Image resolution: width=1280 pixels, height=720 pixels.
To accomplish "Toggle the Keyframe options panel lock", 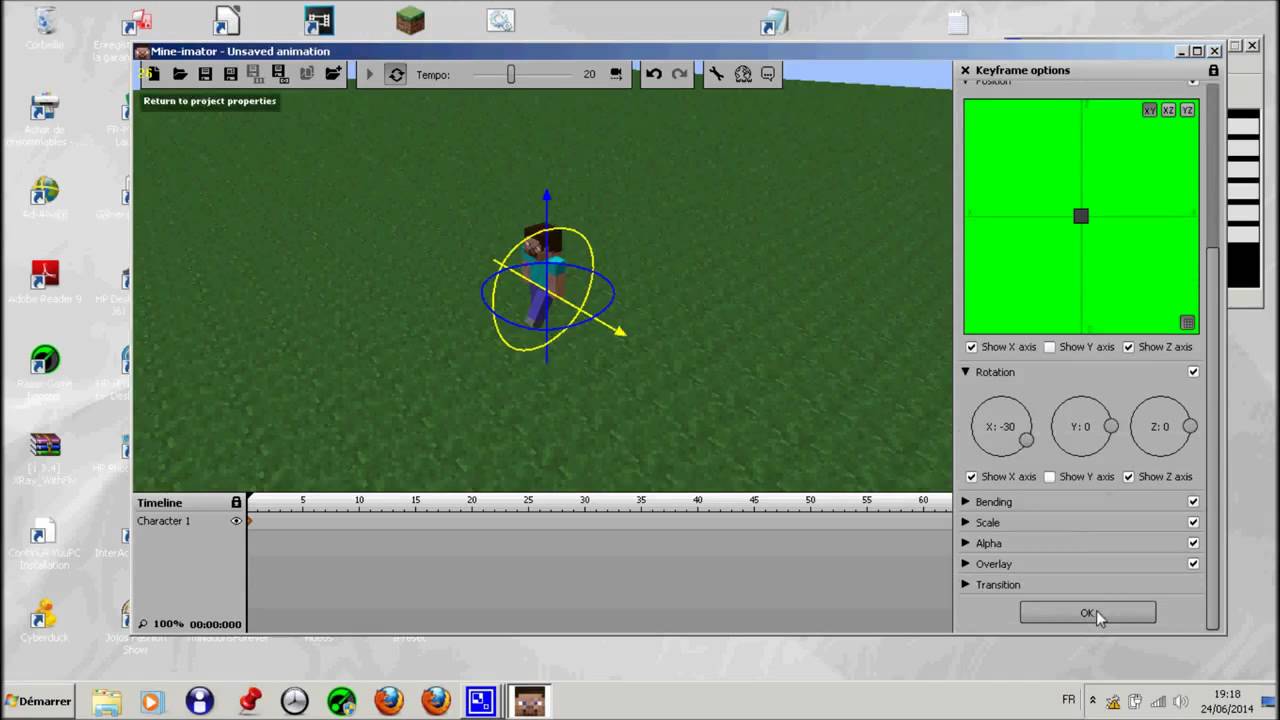I will tap(1213, 70).
